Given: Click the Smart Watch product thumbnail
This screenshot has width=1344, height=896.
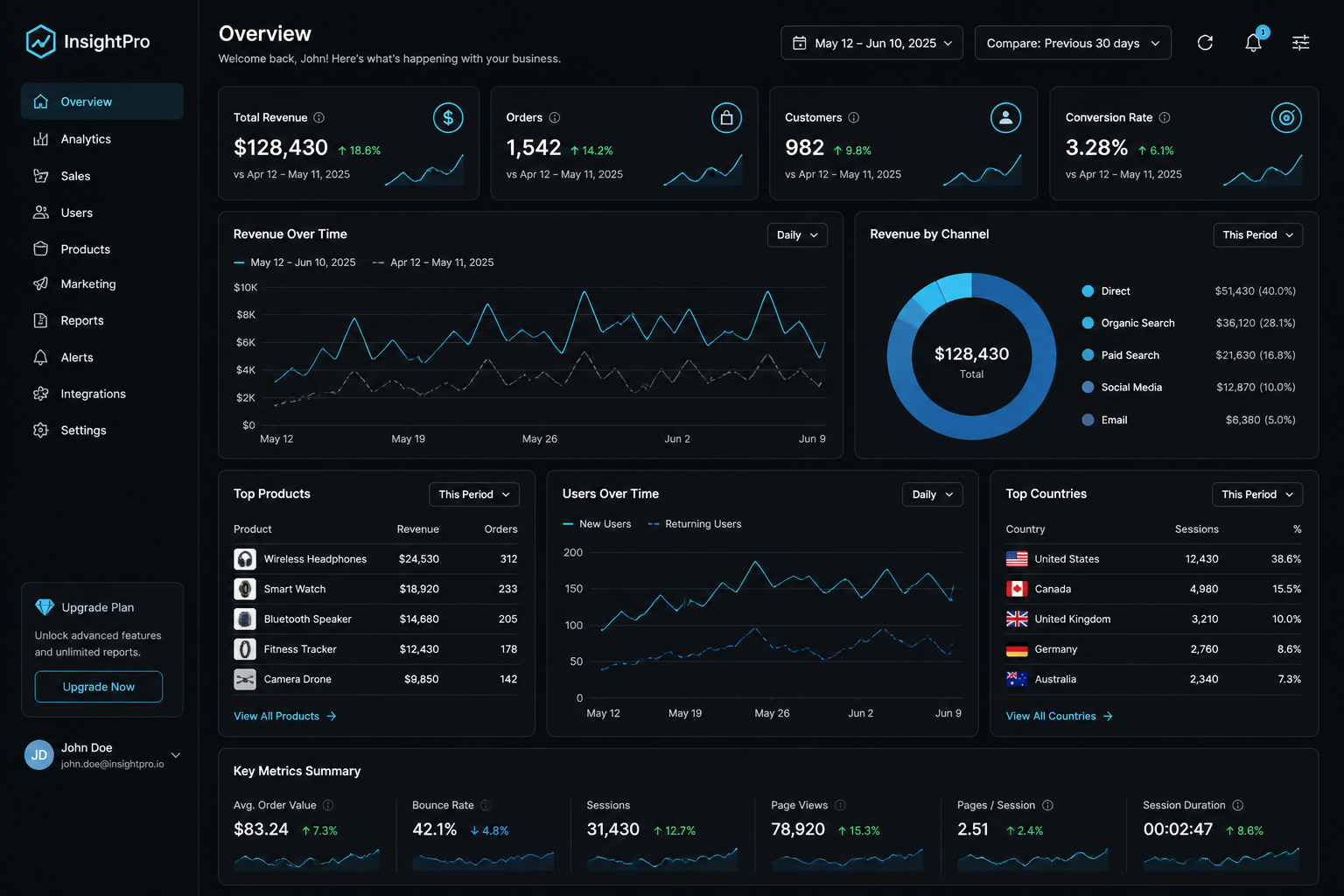Looking at the screenshot, I should coord(245,589).
